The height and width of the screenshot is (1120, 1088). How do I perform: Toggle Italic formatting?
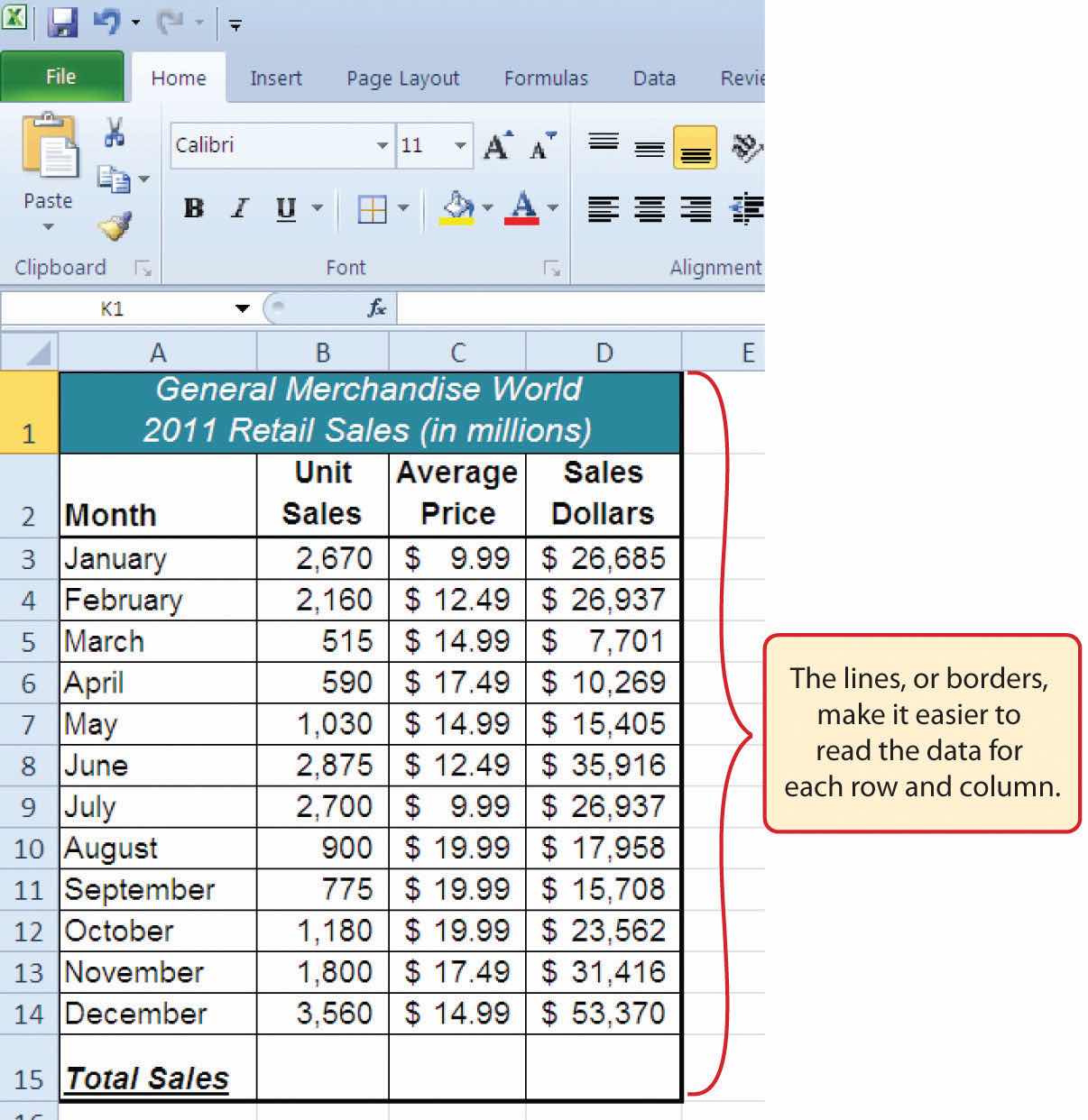239,209
